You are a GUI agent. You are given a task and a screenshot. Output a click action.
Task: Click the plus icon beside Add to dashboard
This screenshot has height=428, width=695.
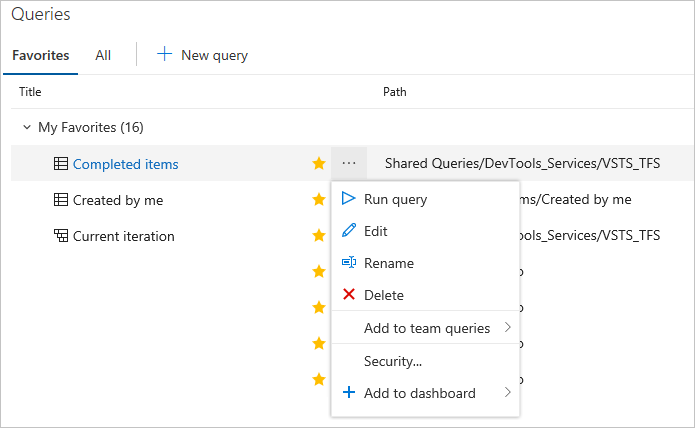(348, 393)
